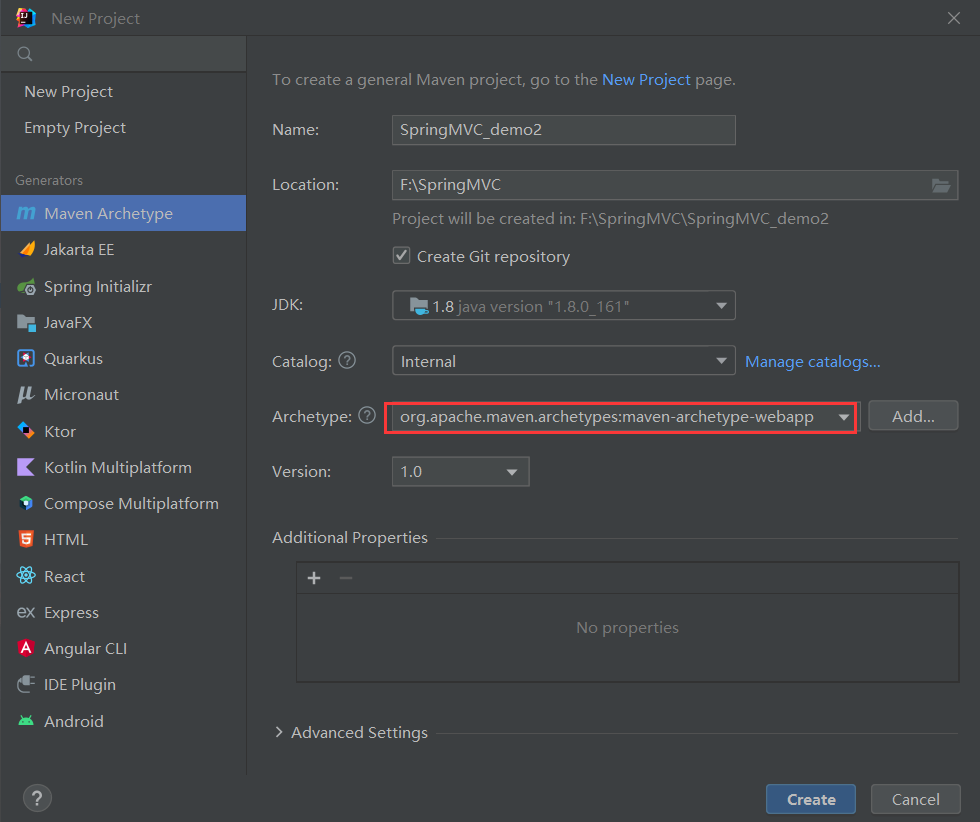Click the Kotlin Multiplatform K icon

[26, 467]
